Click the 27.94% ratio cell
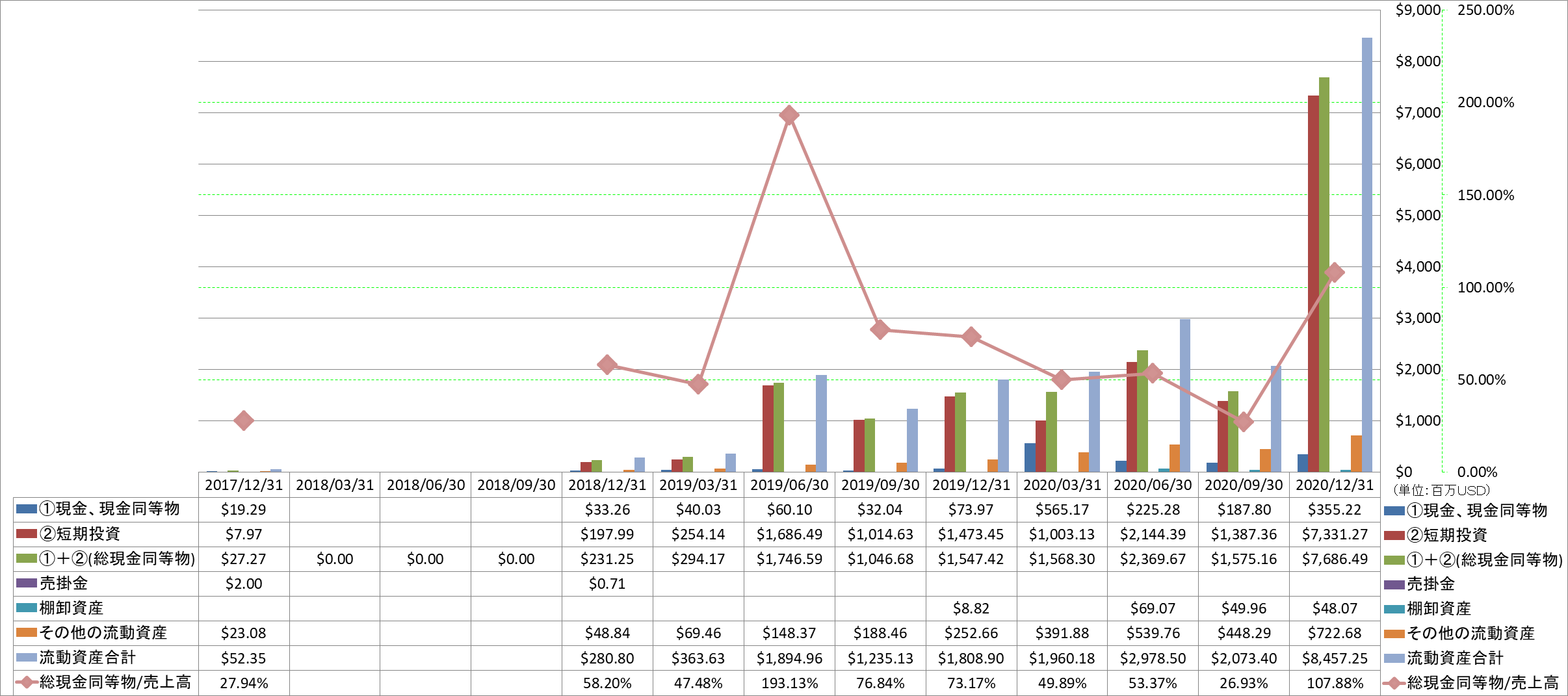 244,683
